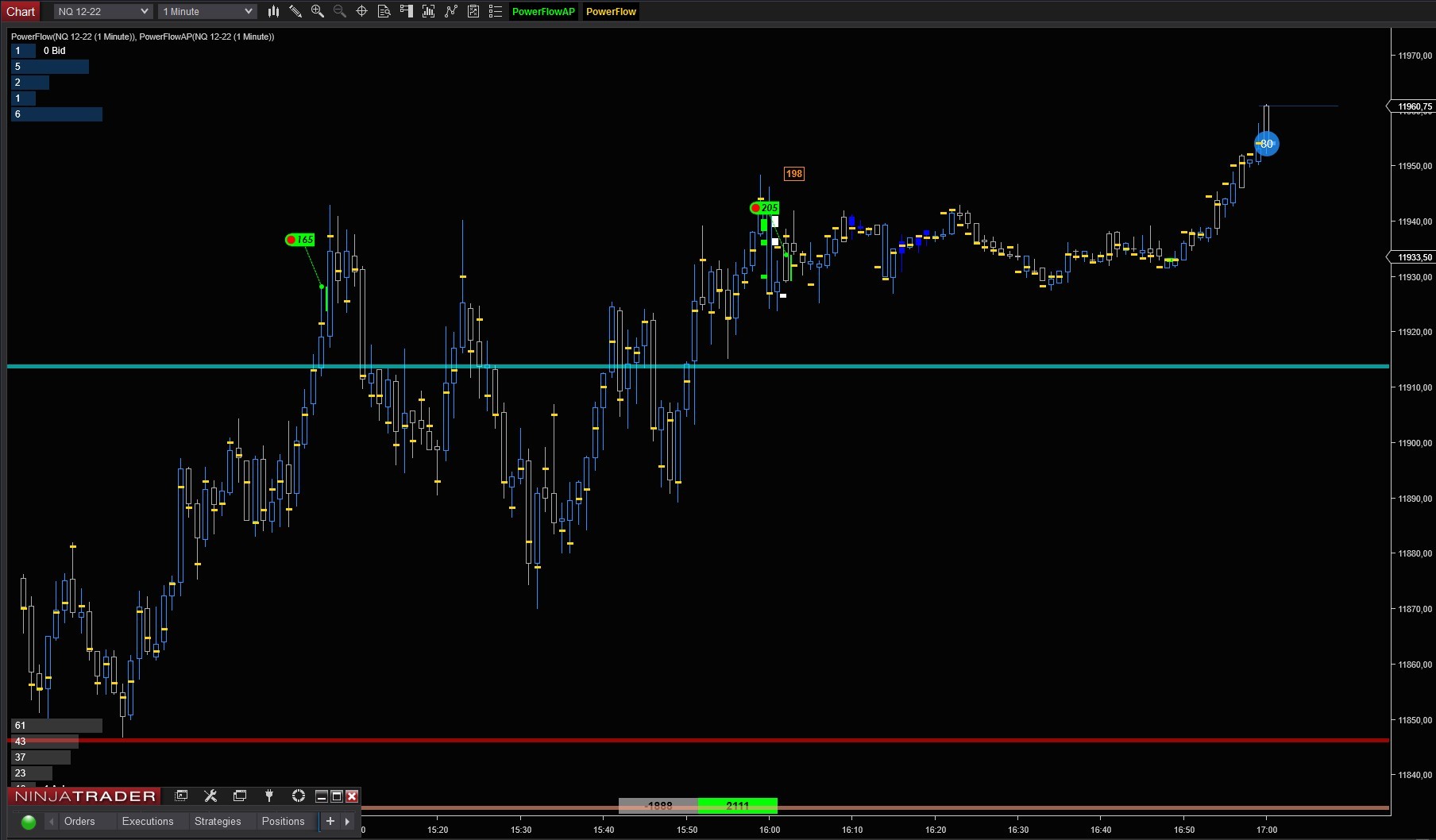Click the NinjaTrader new window icon
This screenshot has height=840, width=1436.
click(x=182, y=796)
